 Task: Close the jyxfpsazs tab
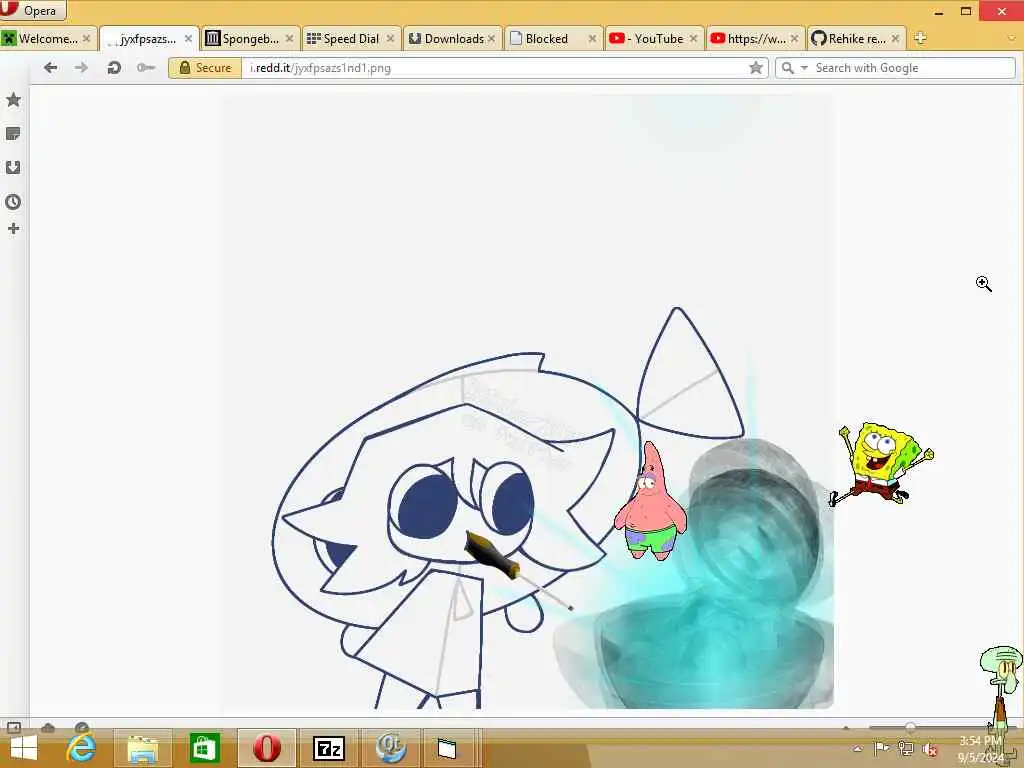[x=188, y=39]
